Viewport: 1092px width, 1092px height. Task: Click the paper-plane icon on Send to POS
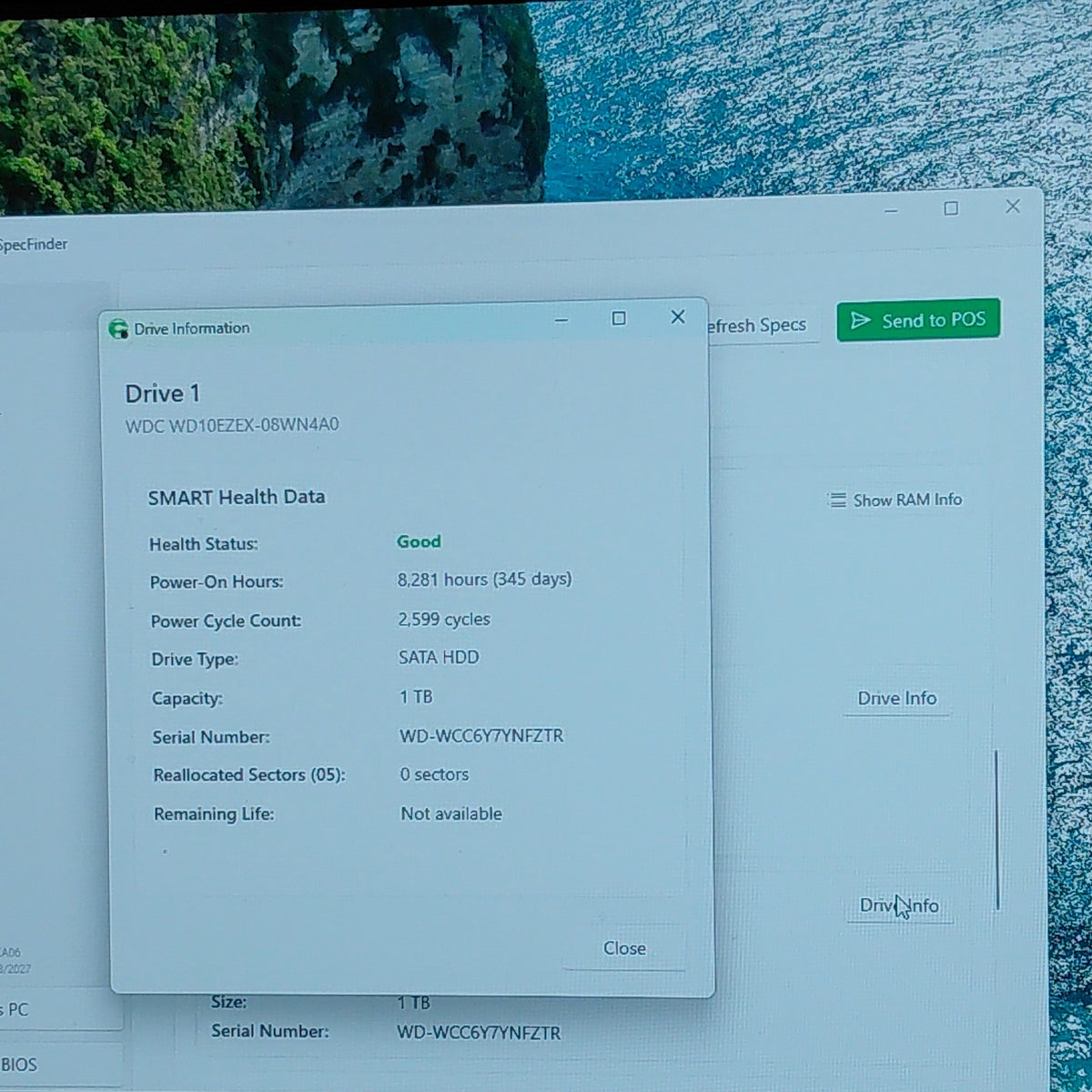[860, 320]
